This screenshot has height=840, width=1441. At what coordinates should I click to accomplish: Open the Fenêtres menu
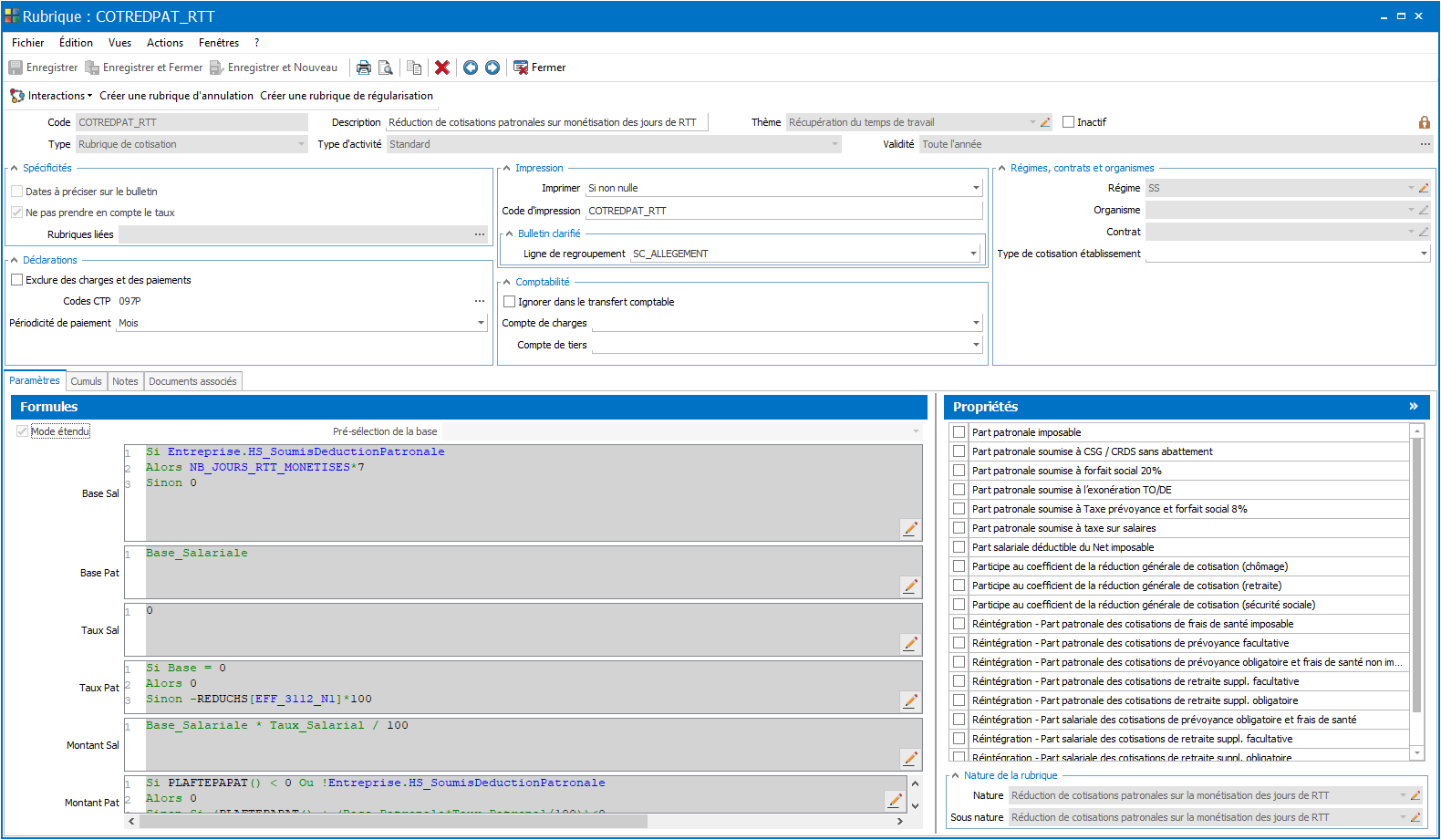(219, 43)
